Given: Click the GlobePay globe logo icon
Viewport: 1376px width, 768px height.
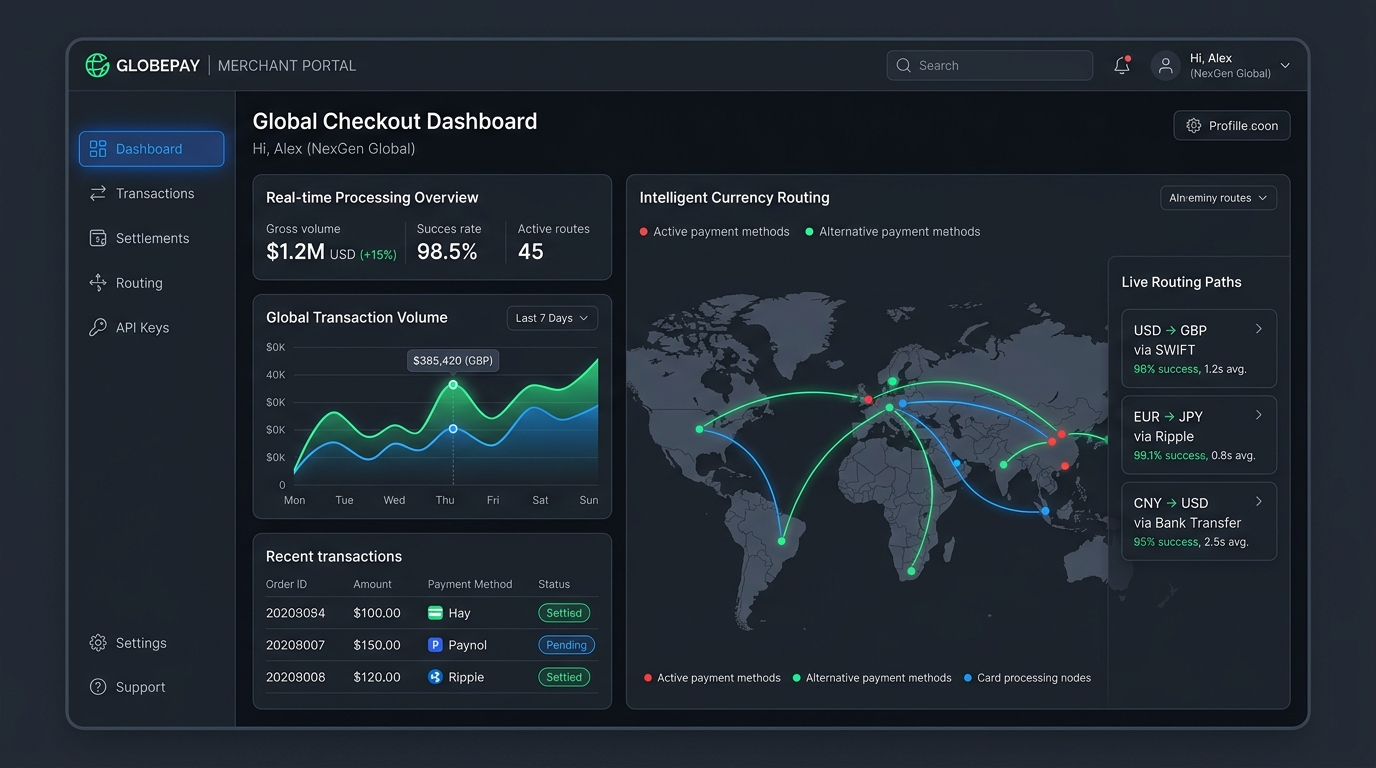Looking at the screenshot, I should (97, 65).
